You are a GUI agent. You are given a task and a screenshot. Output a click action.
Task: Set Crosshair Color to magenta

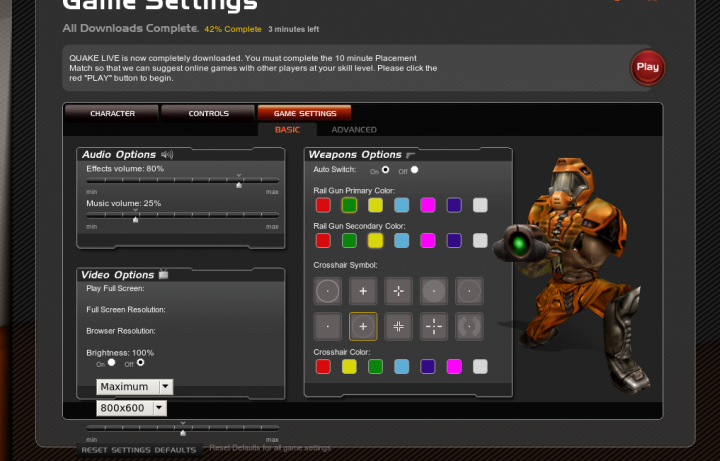(x=454, y=366)
